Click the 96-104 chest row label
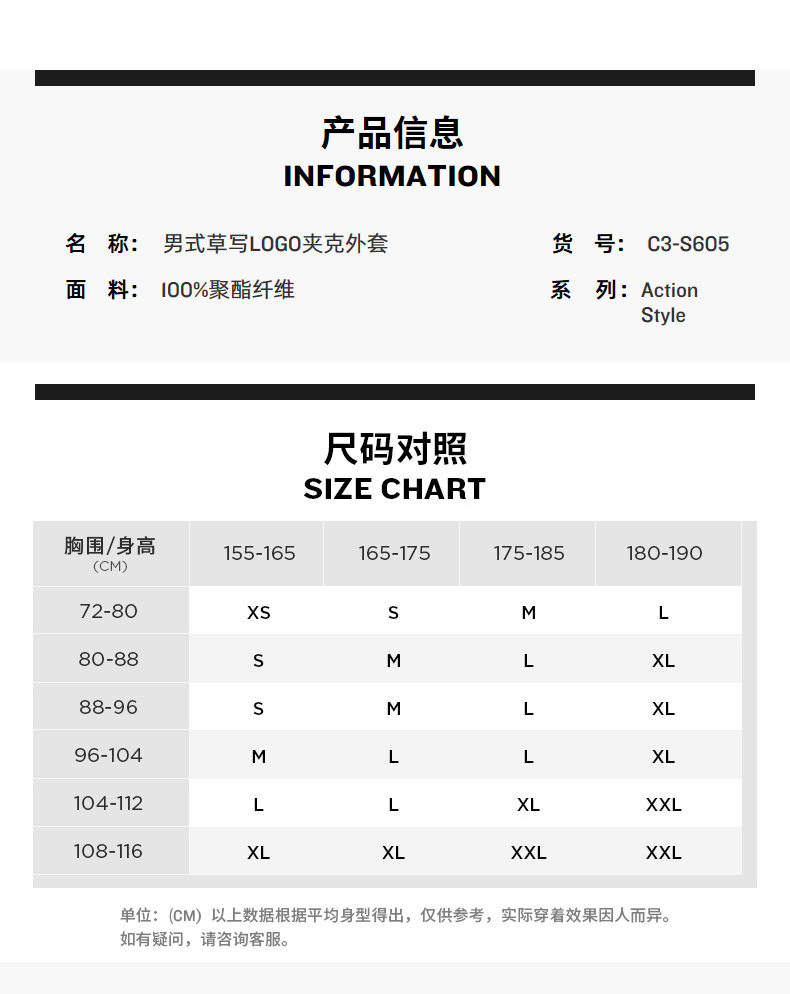This screenshot has width=790, height=994. (x=108, y=755)
